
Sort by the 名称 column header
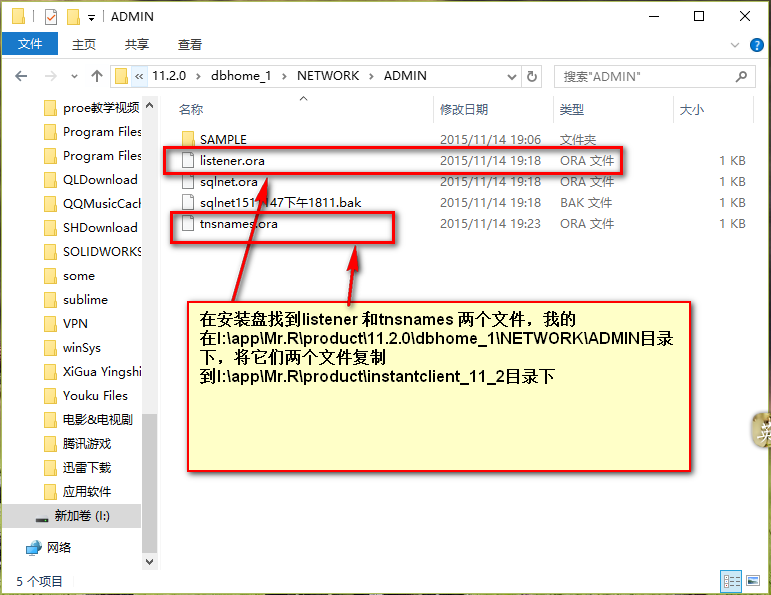click(191, 109)
